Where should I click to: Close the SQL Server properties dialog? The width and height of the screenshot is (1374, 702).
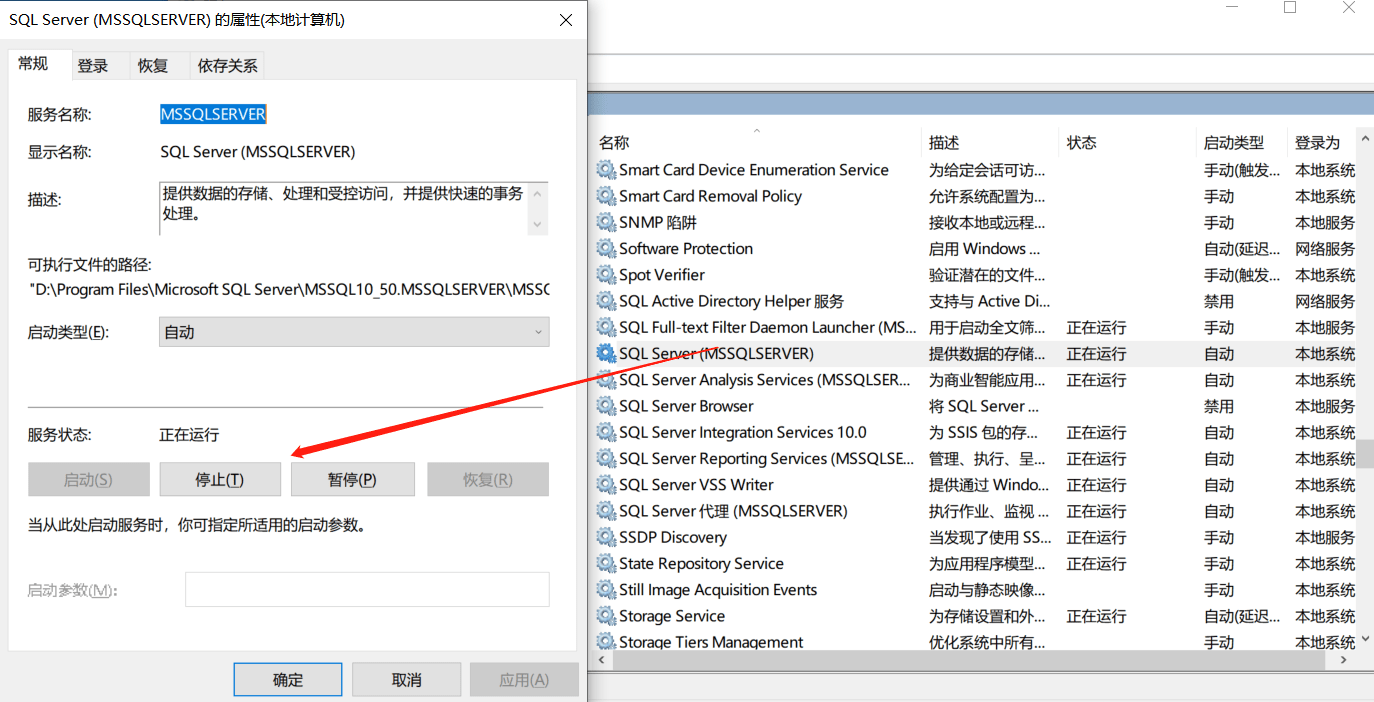(x=566, y=20)
